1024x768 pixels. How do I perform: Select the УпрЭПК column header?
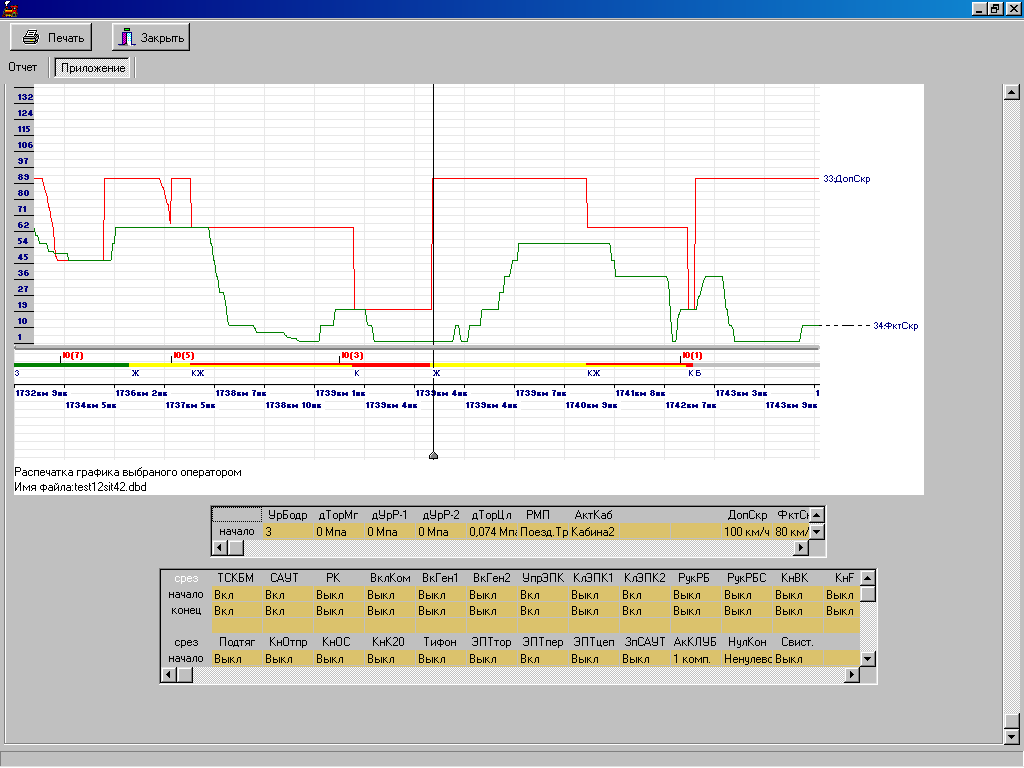pyautogui.click(x=543, y=578)
